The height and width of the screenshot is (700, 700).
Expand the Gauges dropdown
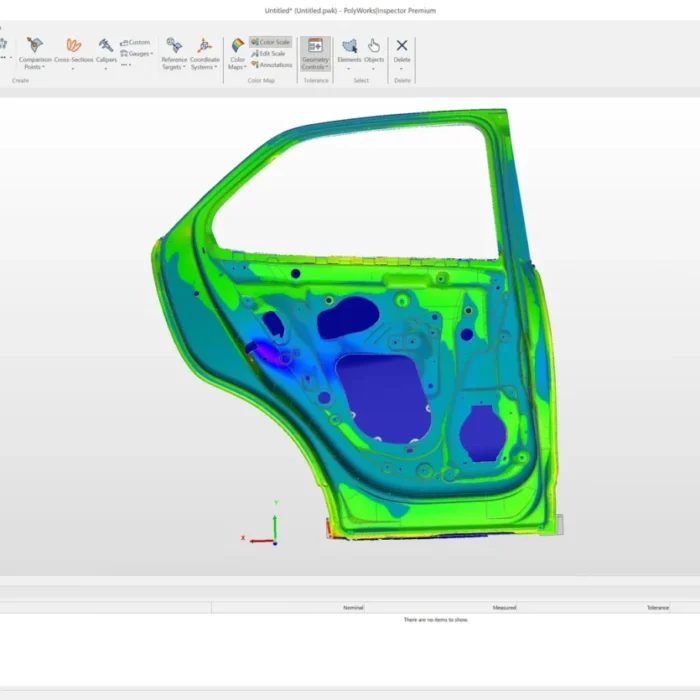click(x=139, y=54)
